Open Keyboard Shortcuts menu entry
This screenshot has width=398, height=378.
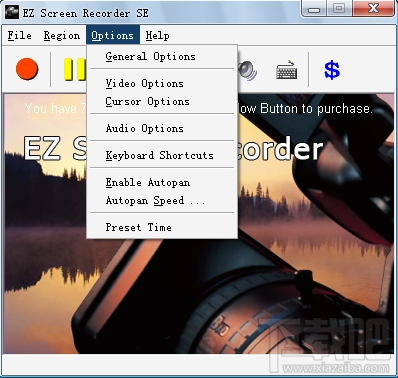coord(162,155)
